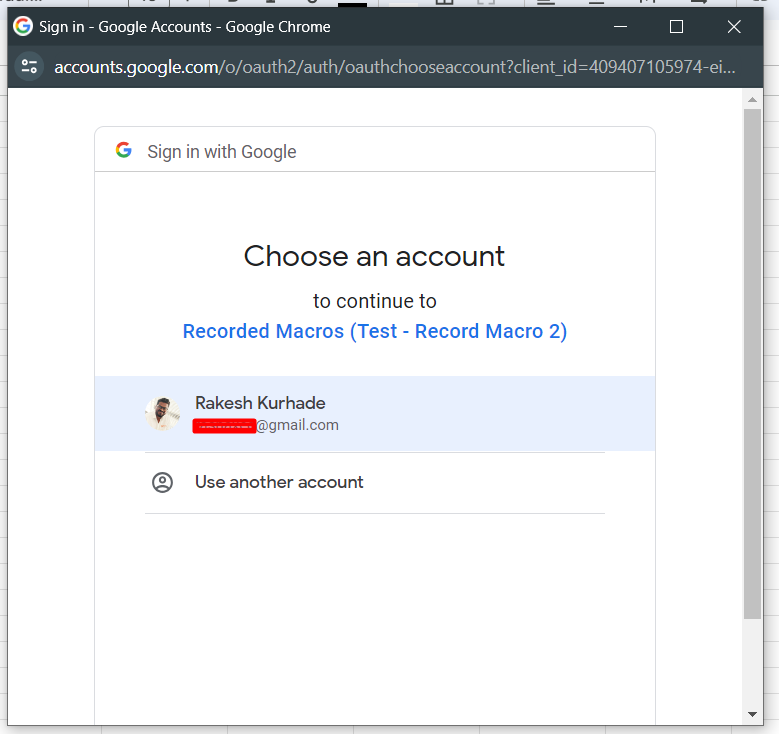Click the scroll up arrow
The width and height of the screenshot is (779, 734).
(x=752, y=100)
